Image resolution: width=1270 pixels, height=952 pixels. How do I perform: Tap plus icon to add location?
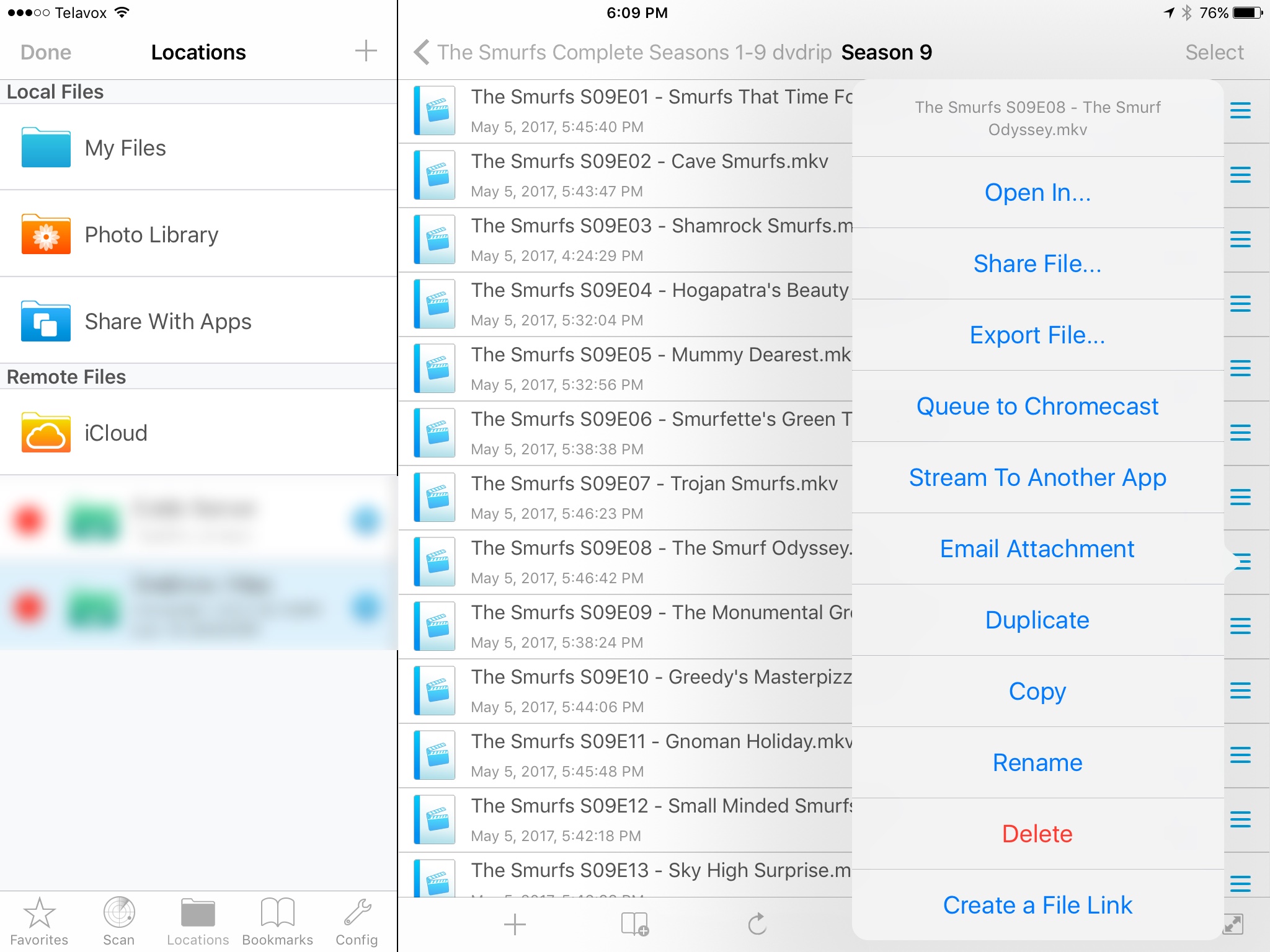pyautogui.click(x=366, y=51)
